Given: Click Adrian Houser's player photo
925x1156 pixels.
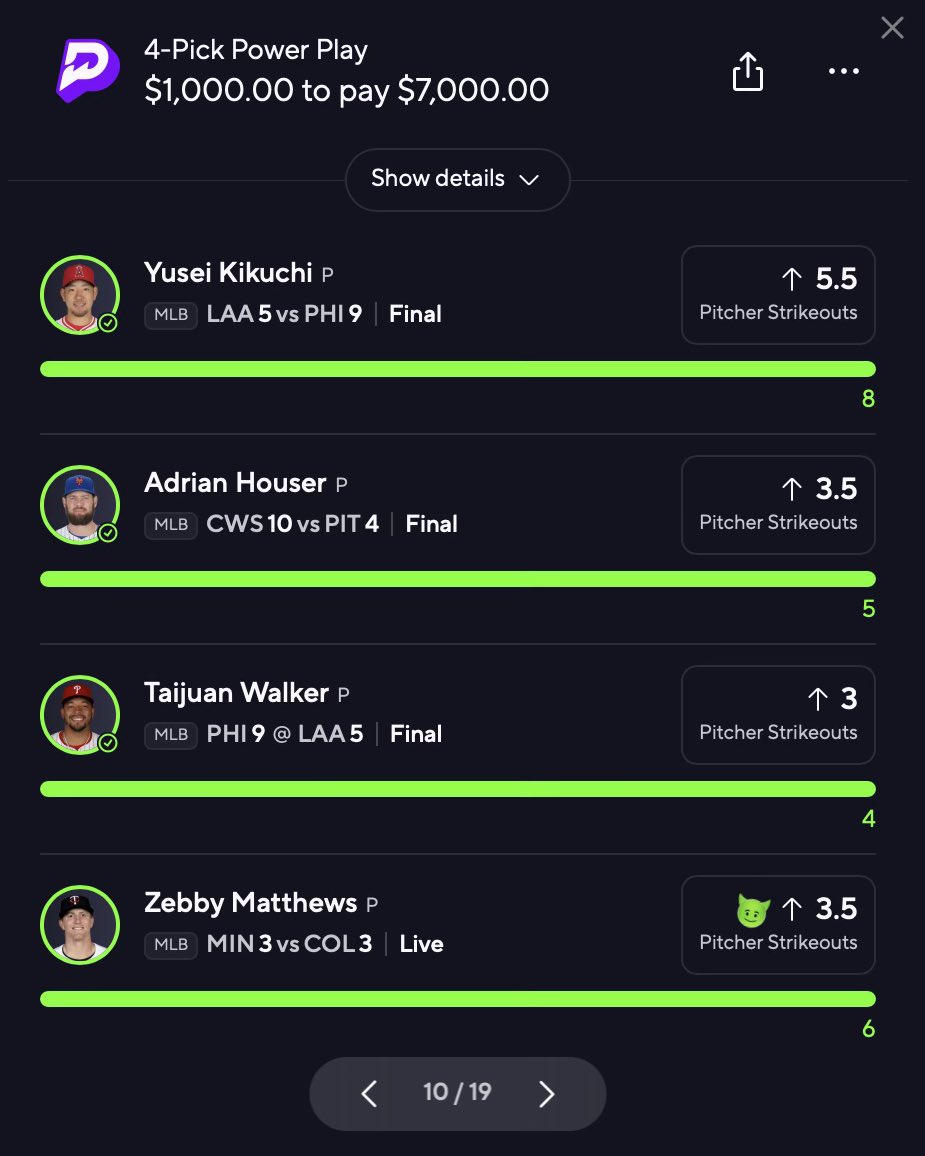Looking at the screenshot, I should (x=80, y=505).
